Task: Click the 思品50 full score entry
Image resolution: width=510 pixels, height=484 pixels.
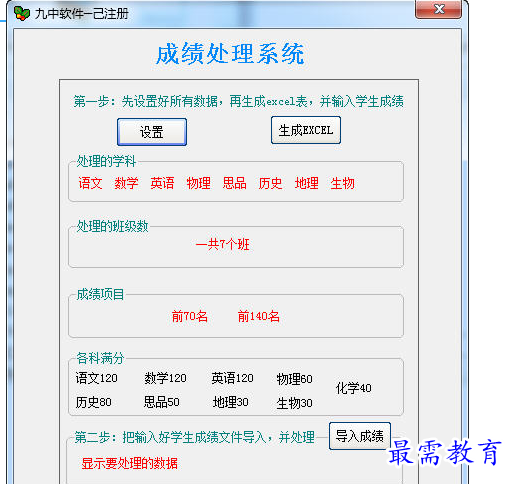Action: click(x=162, y=402)
